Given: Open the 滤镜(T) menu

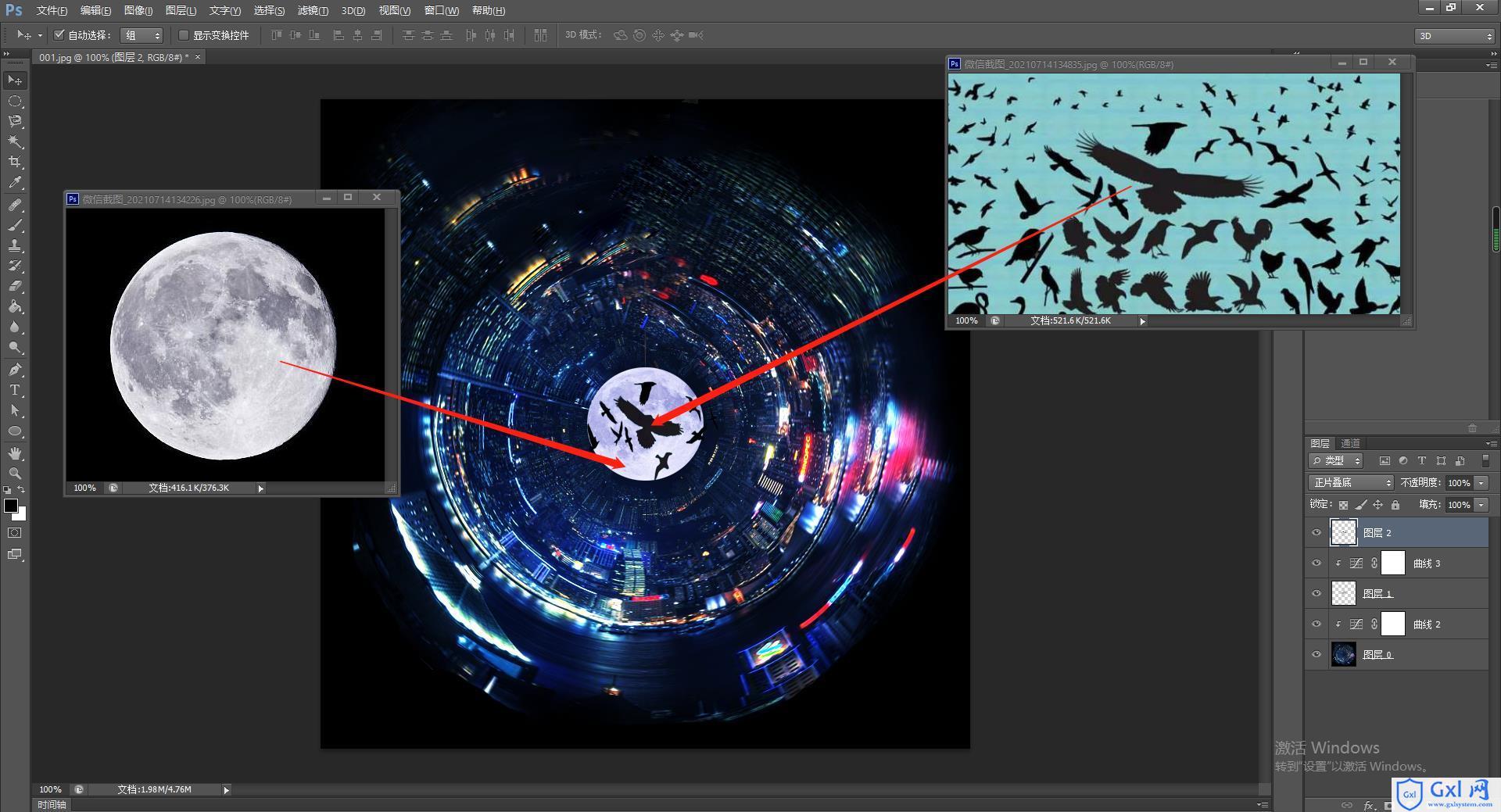Looking at the screenshot, I should (x=313, y=10).
